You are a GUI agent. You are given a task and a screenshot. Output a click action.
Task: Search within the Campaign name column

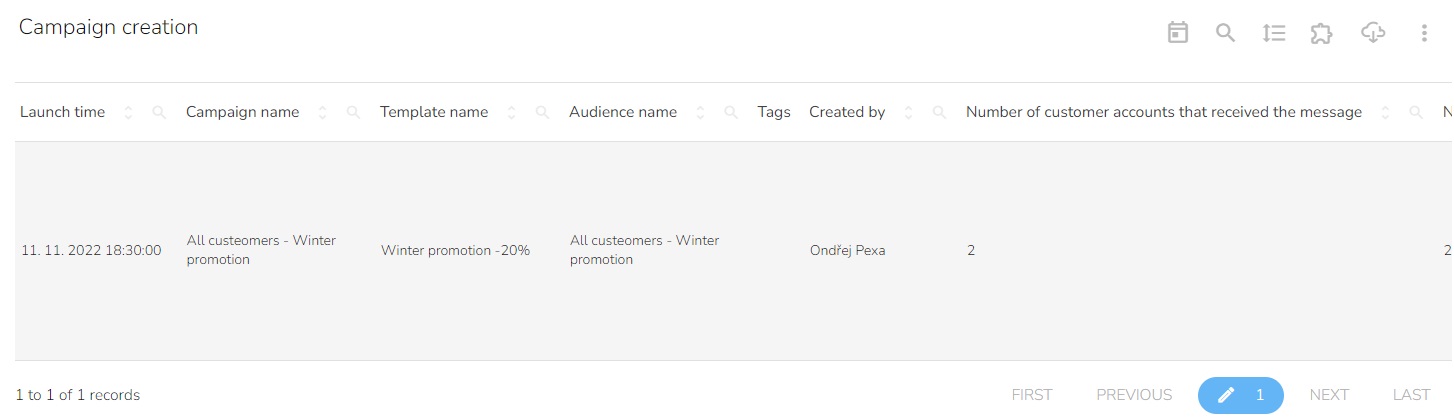coord(353,113)
